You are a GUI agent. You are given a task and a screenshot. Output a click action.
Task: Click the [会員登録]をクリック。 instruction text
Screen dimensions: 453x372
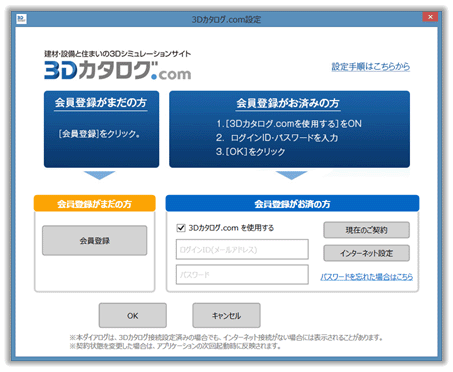tap(99, 134)
